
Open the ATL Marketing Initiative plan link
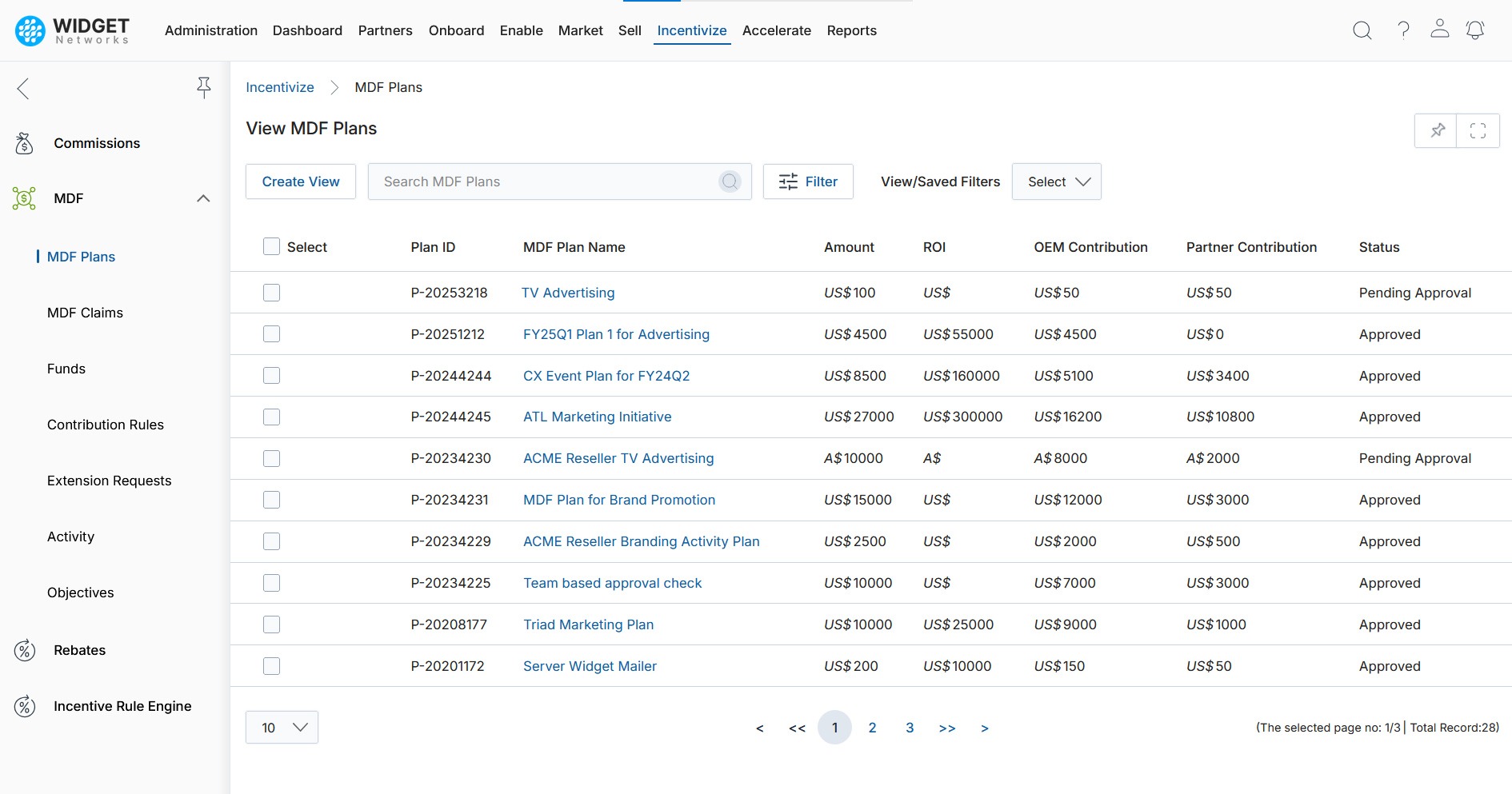pos(597,417)
